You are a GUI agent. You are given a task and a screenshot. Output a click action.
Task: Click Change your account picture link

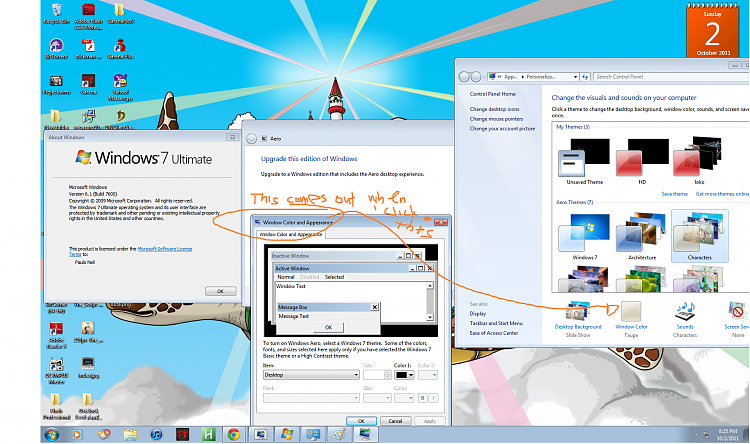[x=502, y=129]
